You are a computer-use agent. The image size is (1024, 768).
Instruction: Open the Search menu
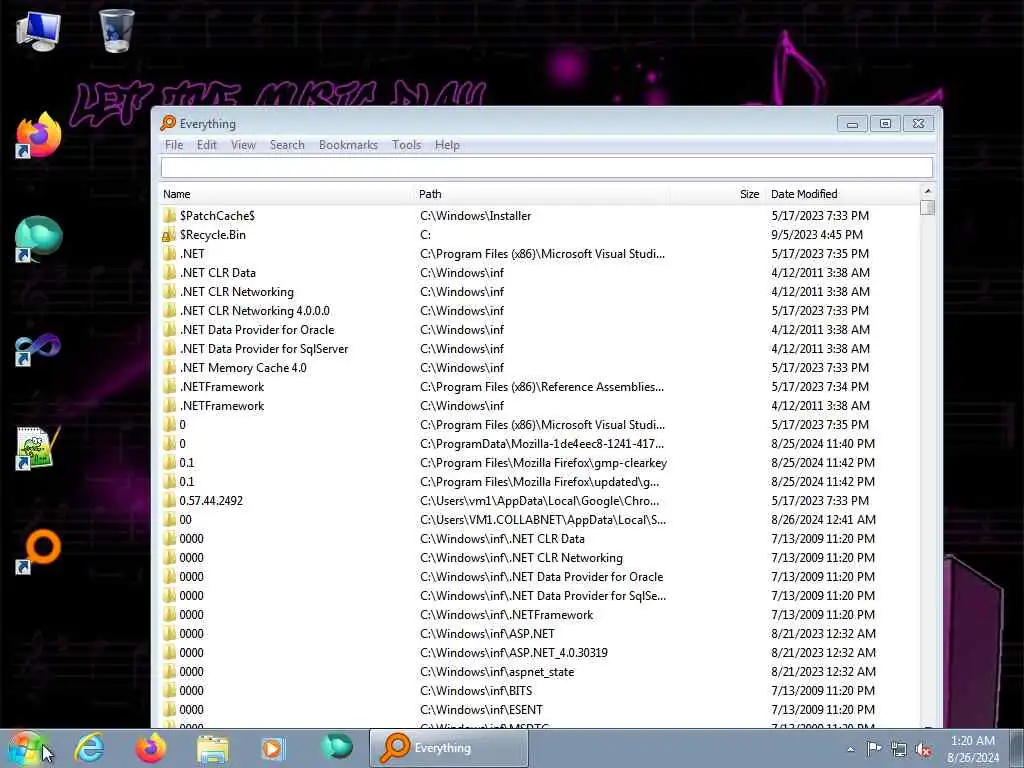click(287, 145)
